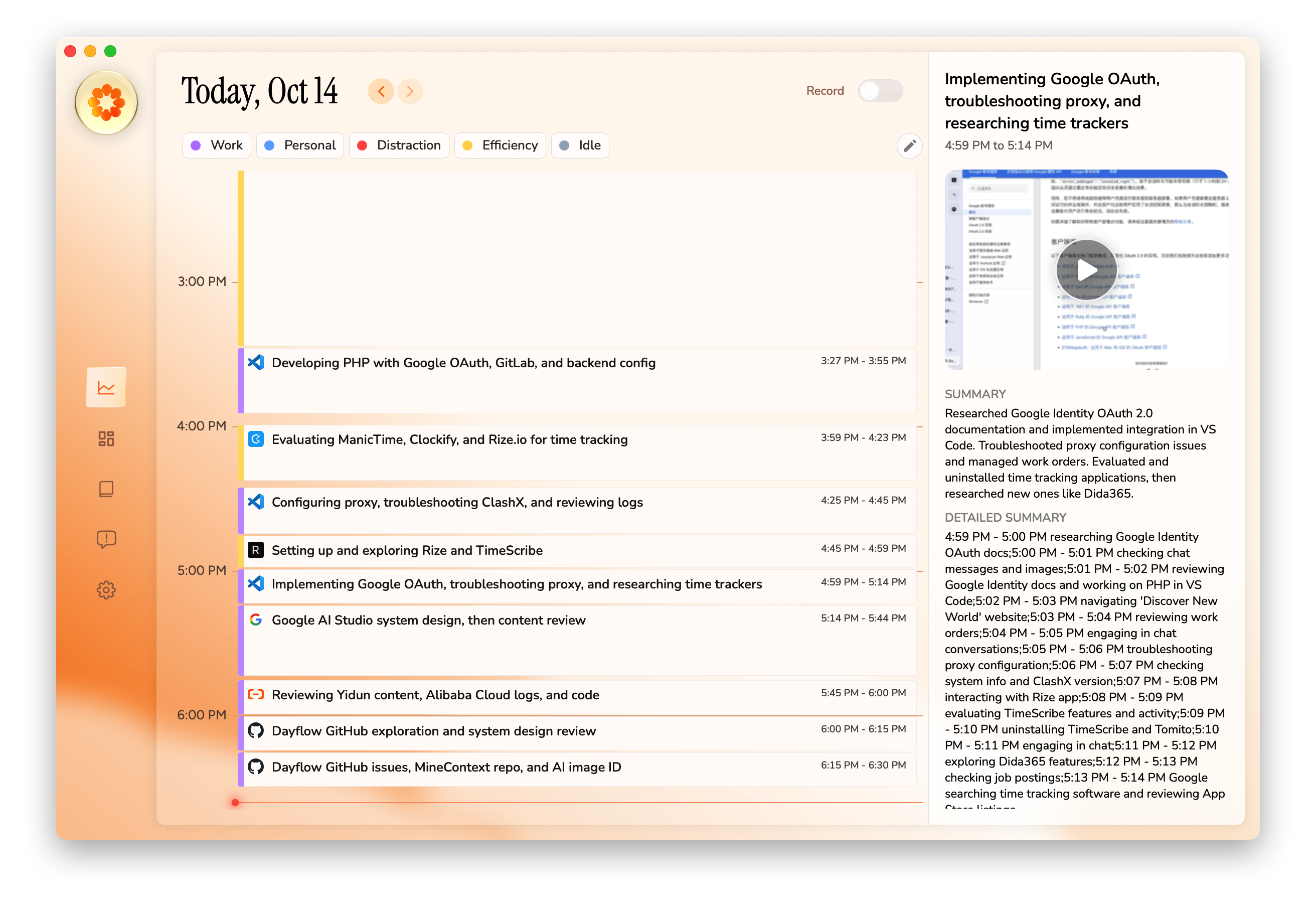Go to previous day with left chevron
Screen dimensions: 1316x915
point(381,91)
